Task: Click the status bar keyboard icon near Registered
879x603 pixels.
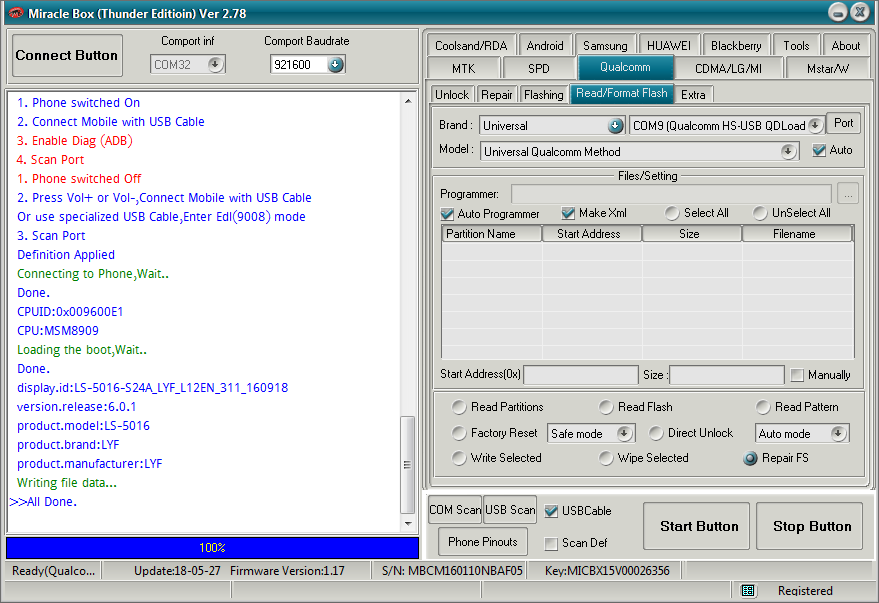Action: click(x=748, y=590)
